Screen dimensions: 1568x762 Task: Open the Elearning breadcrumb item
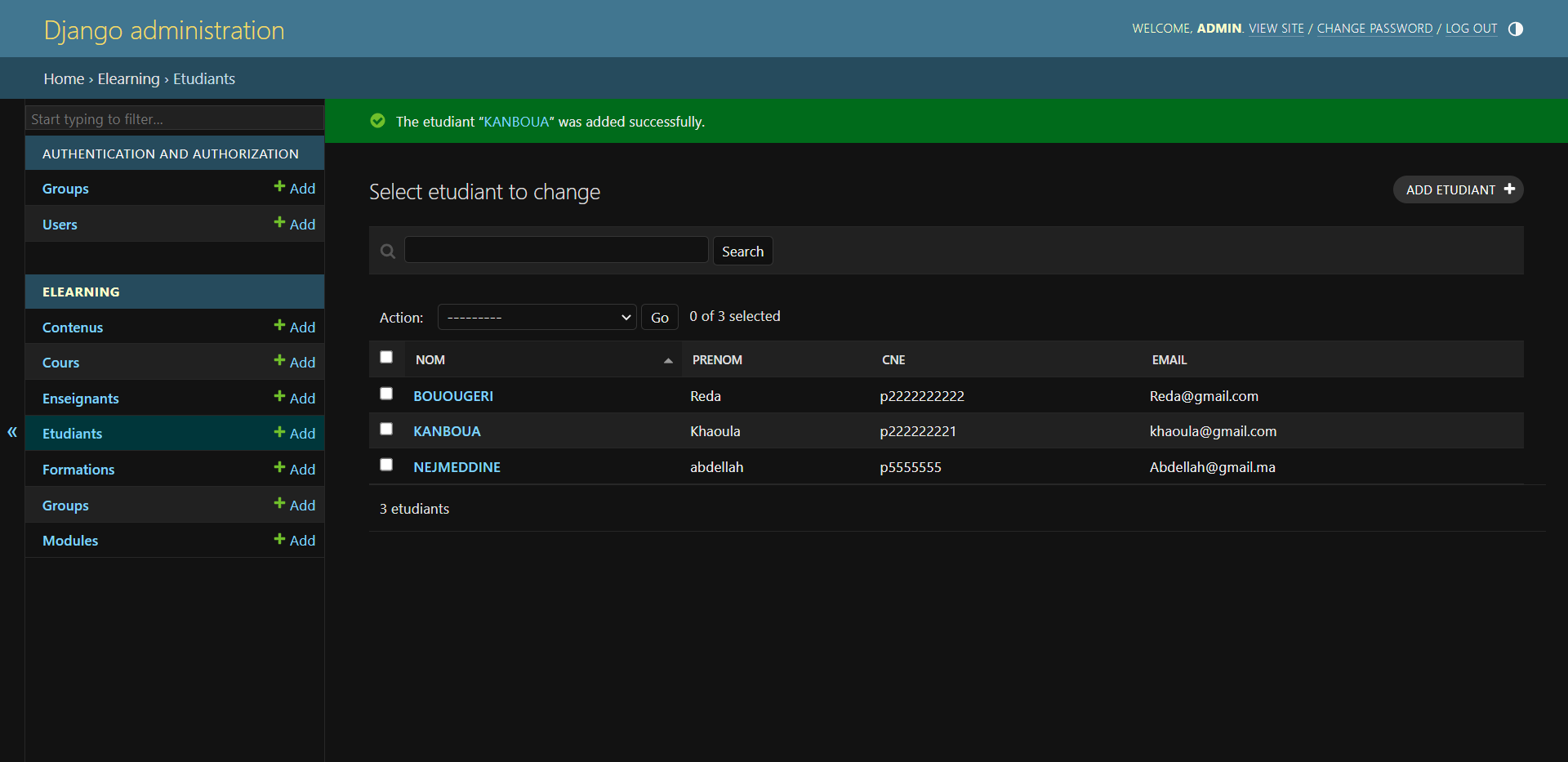click(128, 78)
